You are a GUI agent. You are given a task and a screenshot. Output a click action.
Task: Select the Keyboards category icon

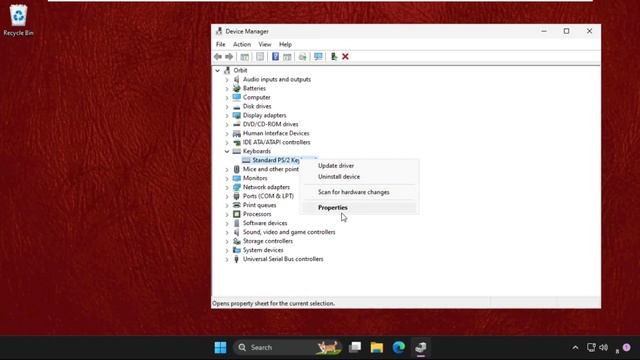[236, 151]
